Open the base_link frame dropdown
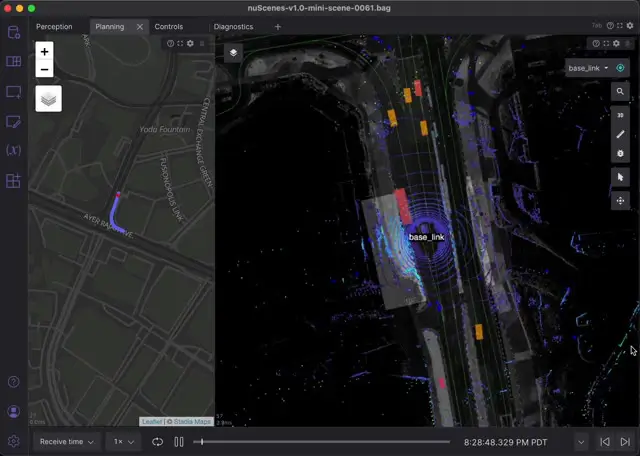The height and width of the screenshot is (456, 640). pos(588,68)
